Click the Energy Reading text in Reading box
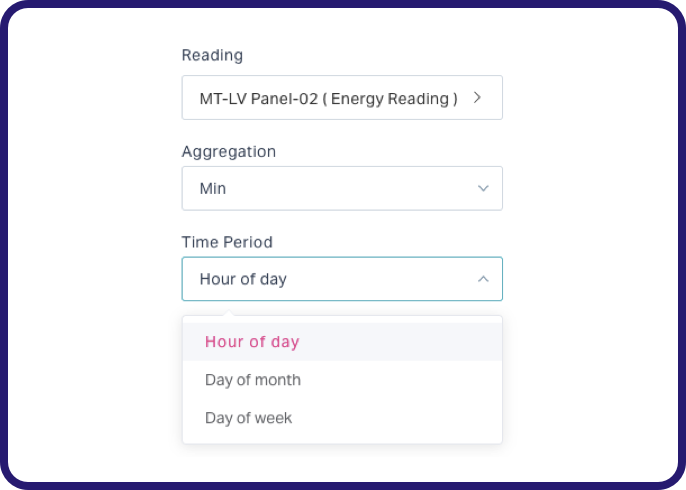This screenshot has height=490, width=686. [x=390, y=99]
